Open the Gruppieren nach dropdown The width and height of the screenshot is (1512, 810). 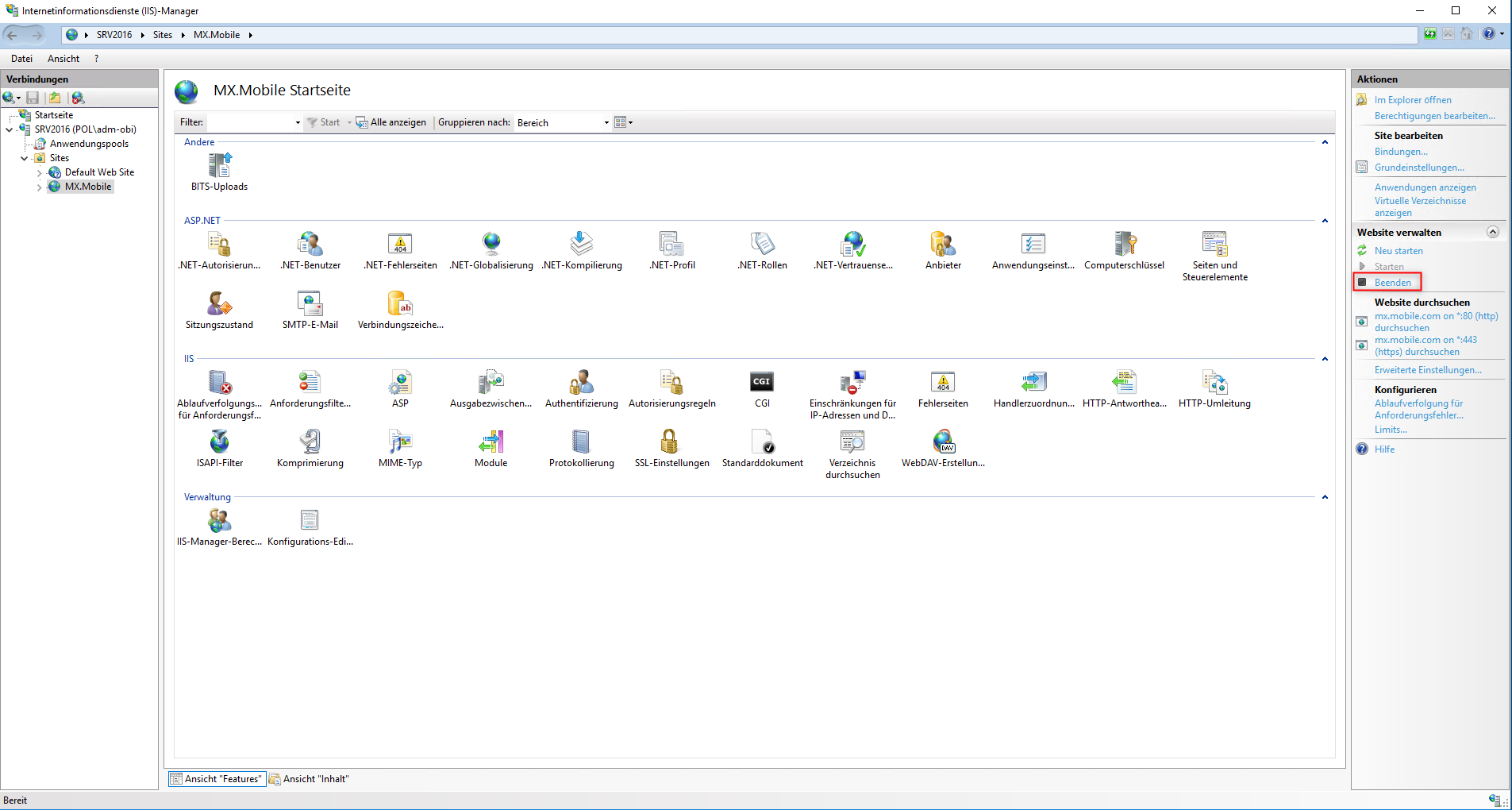click(606, 123)
